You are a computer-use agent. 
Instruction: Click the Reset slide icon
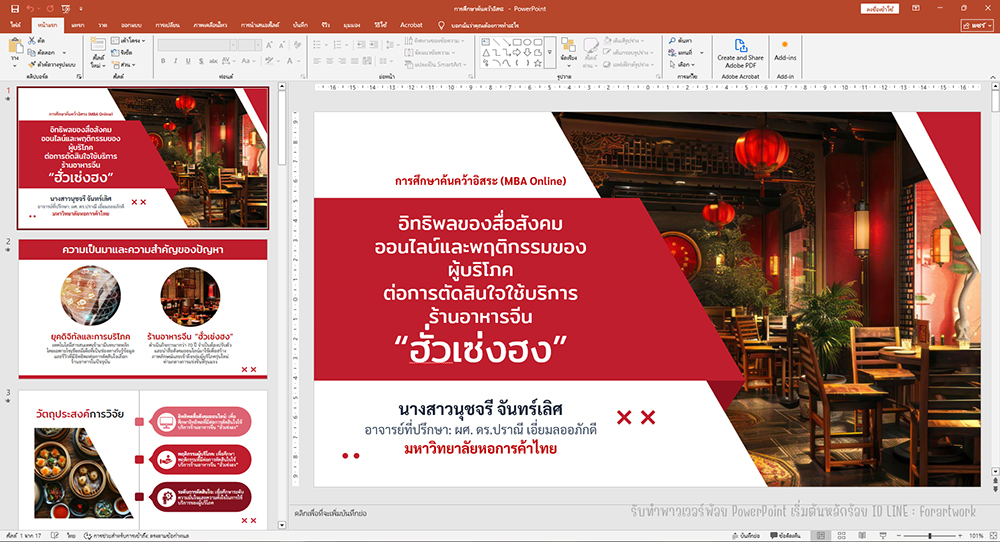click(x=115, y=52)
